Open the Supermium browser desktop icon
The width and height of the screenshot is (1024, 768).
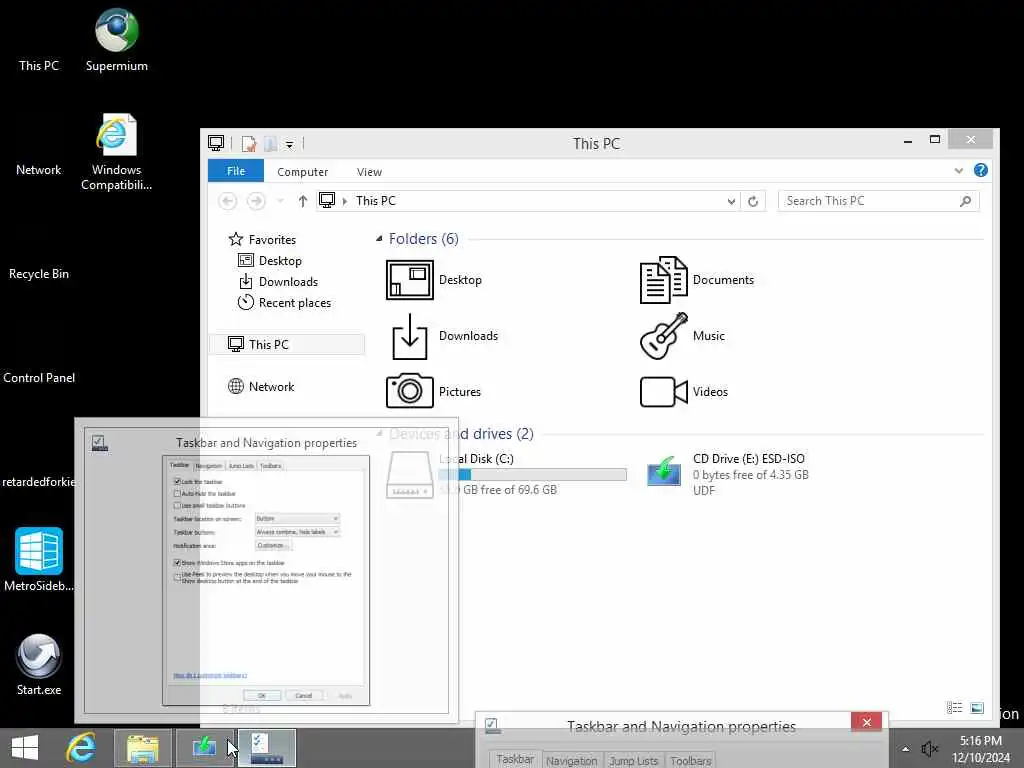point(116,39)
